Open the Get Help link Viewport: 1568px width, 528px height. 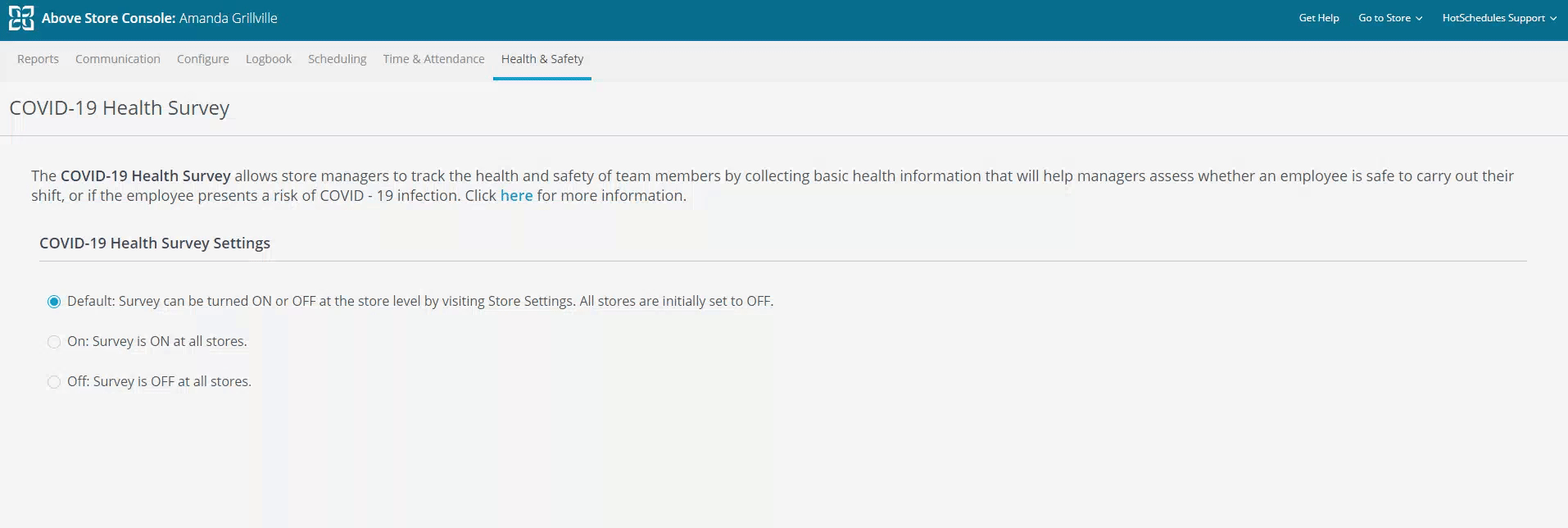[1318, 18]
